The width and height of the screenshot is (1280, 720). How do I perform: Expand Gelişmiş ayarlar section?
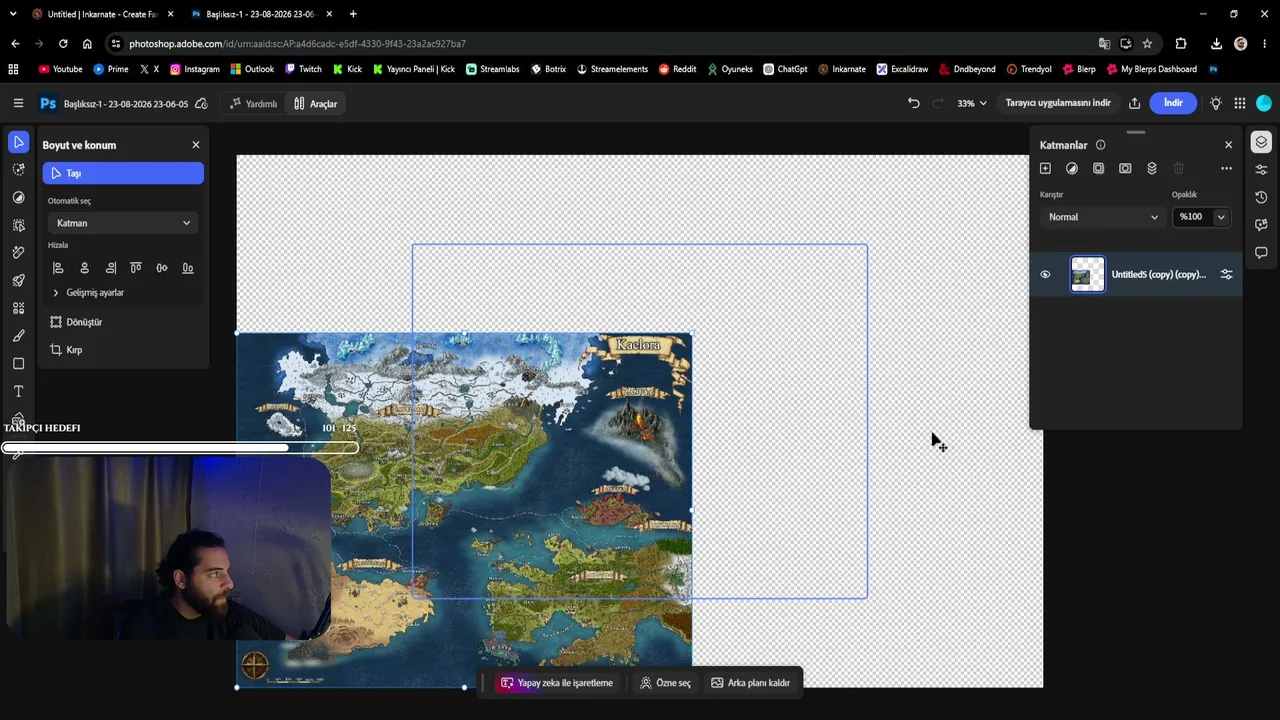[x=88, y=293]
